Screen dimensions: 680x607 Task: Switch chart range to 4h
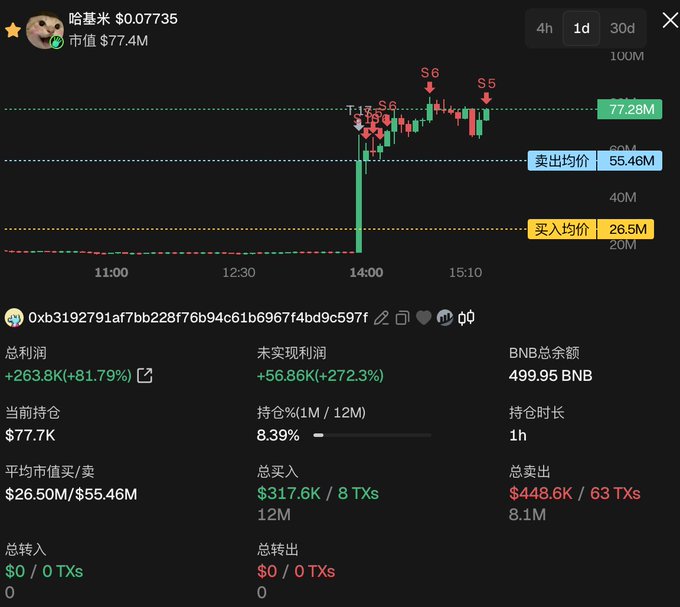point(544,29)
